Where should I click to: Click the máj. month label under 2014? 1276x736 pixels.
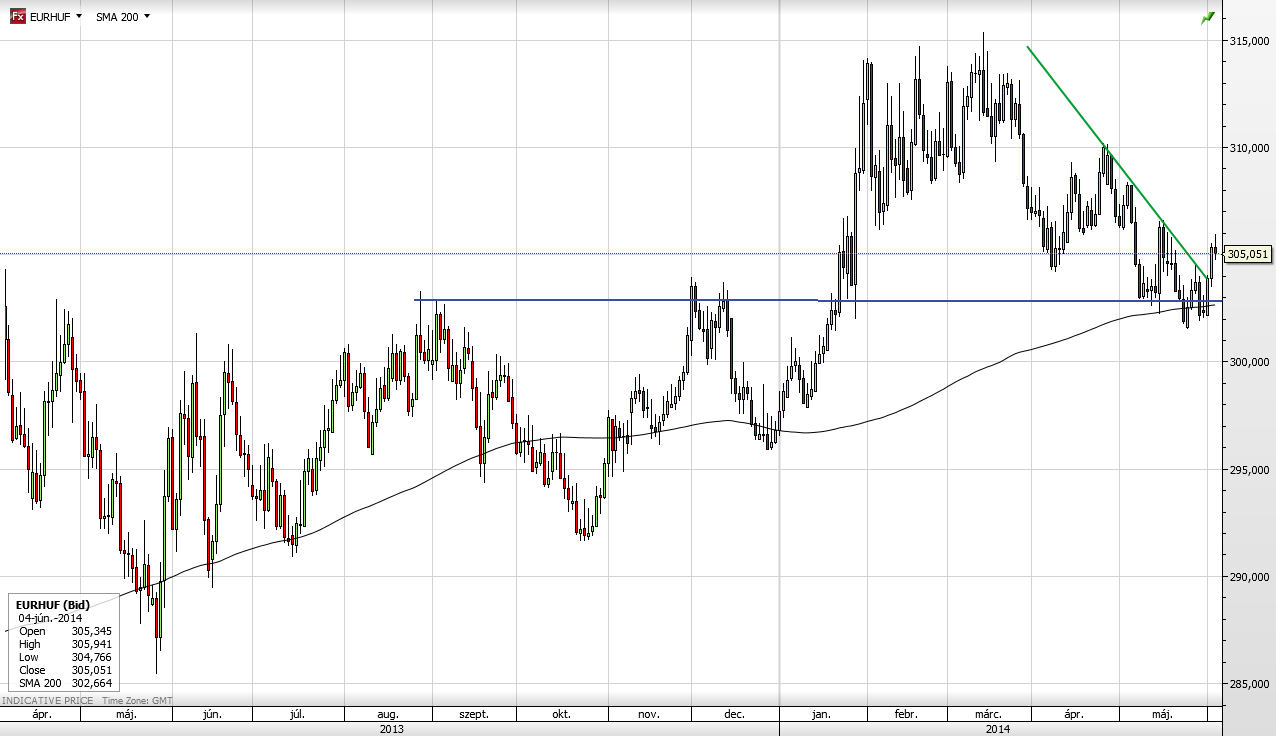(1162, 715)
